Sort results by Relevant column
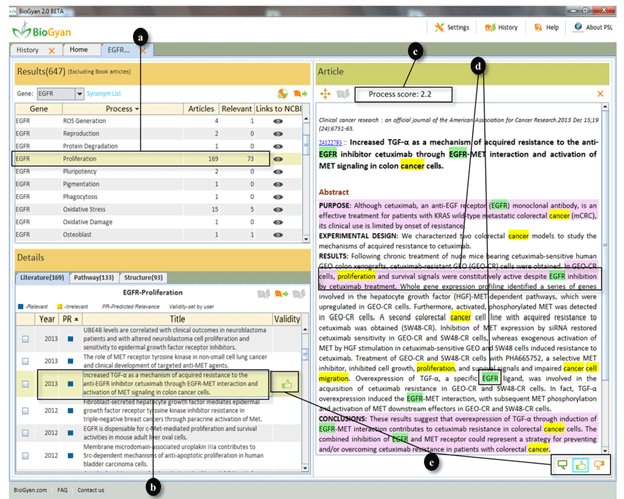 [x=236, y=109]
